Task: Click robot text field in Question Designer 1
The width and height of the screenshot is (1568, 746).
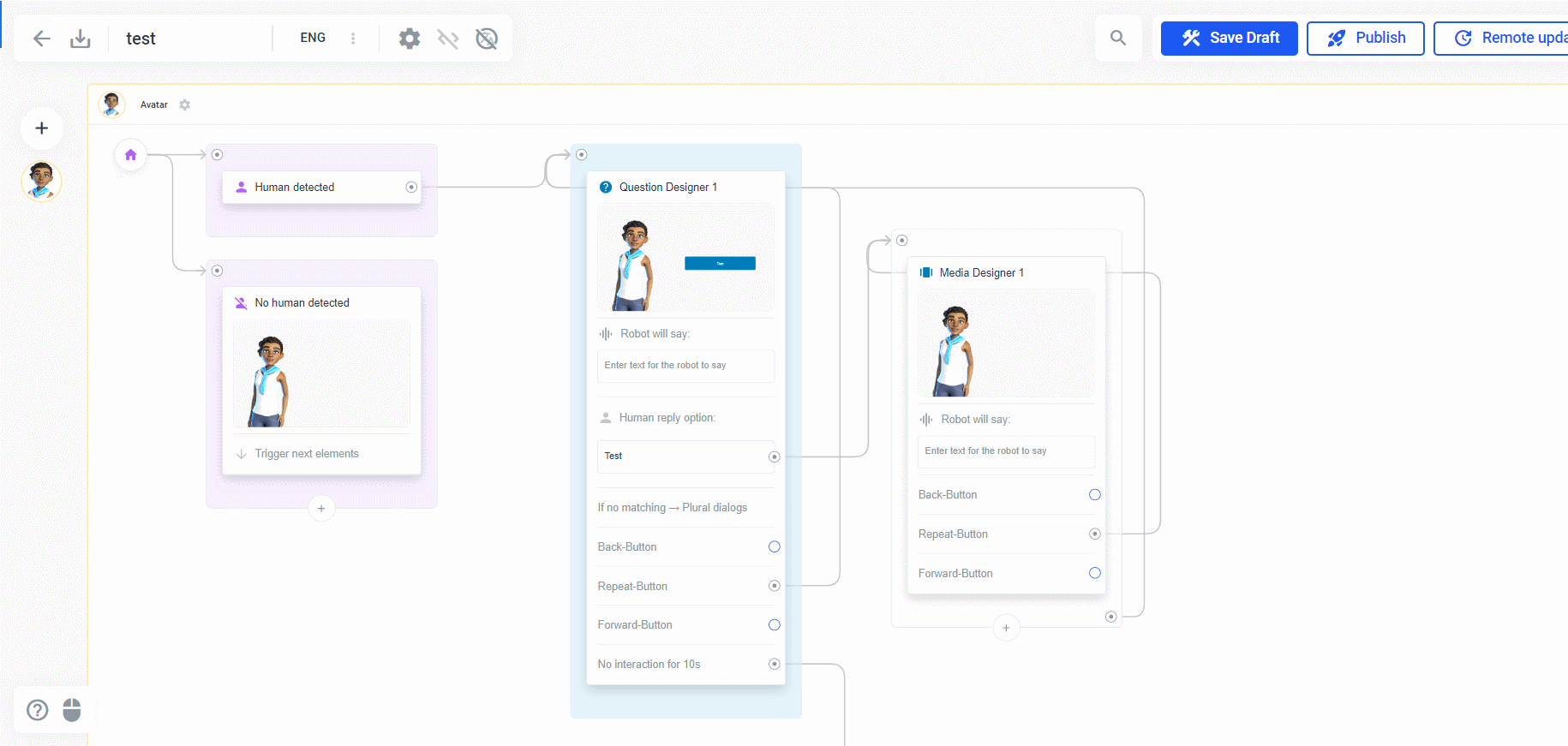Action: pyautogui.click(x=685, y=366)
